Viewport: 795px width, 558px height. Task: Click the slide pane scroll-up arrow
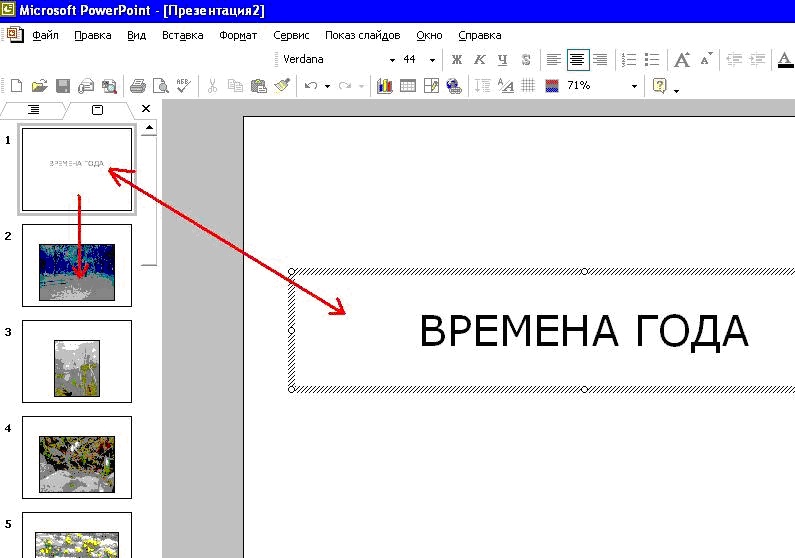(x=149, y=128)
